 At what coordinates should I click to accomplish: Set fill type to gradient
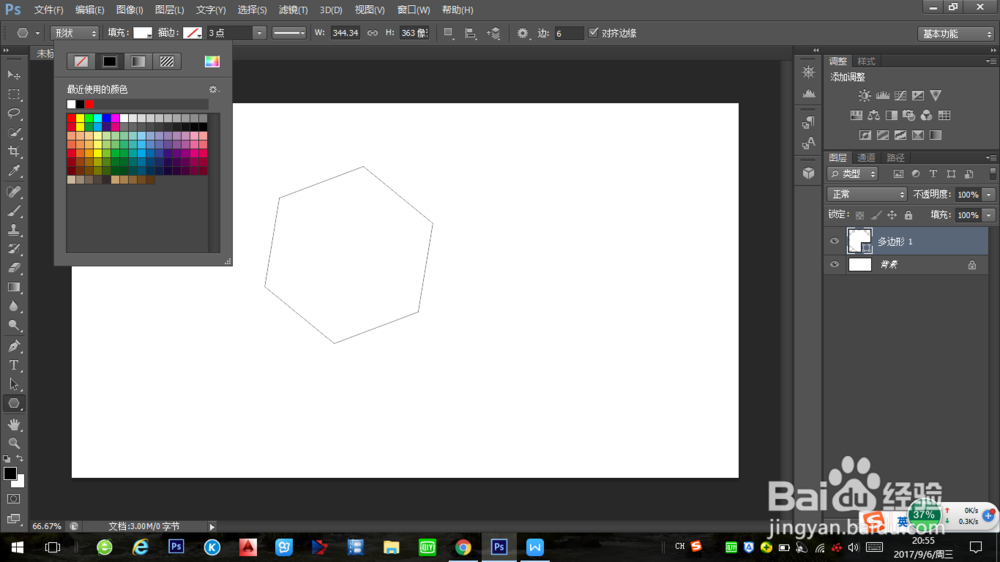pyautogui.click(x=138, y=61)
